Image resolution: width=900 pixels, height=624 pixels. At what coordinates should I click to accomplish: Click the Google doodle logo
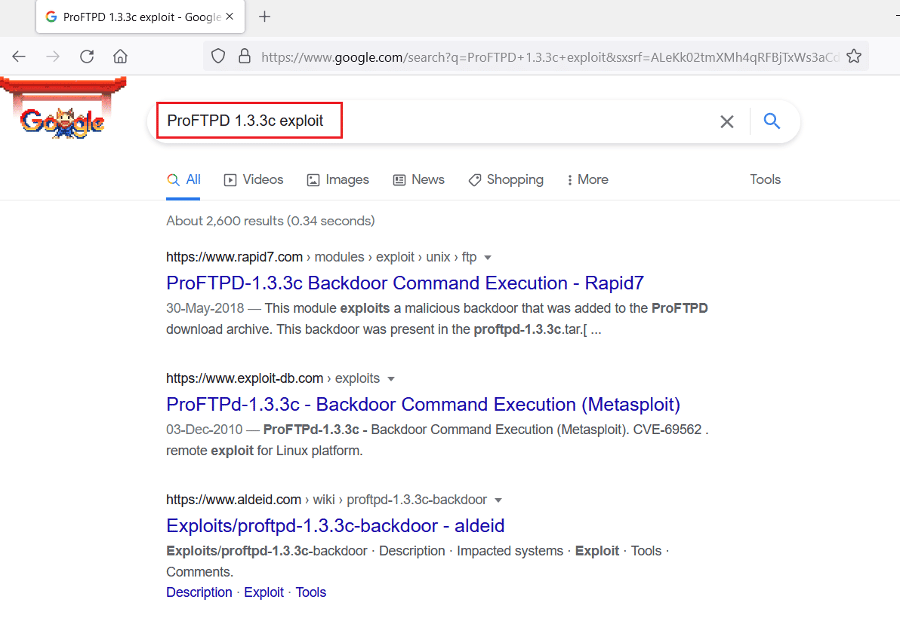coord(60,118)
